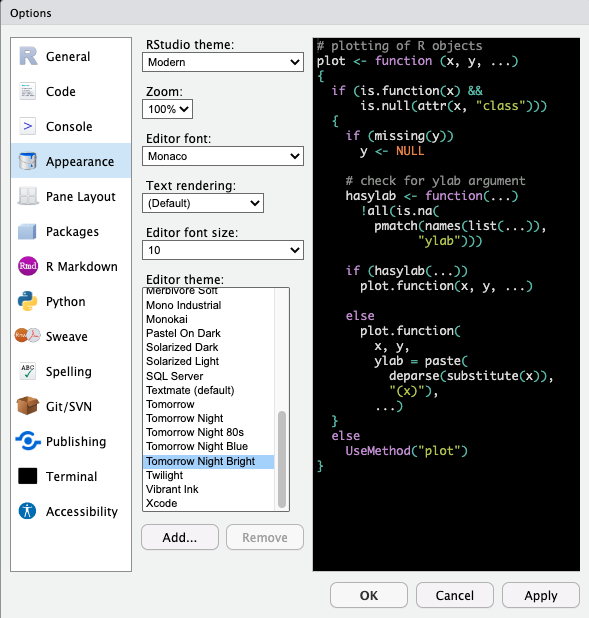
Task: Click the Packages box icon
Action: pos(27,231)
